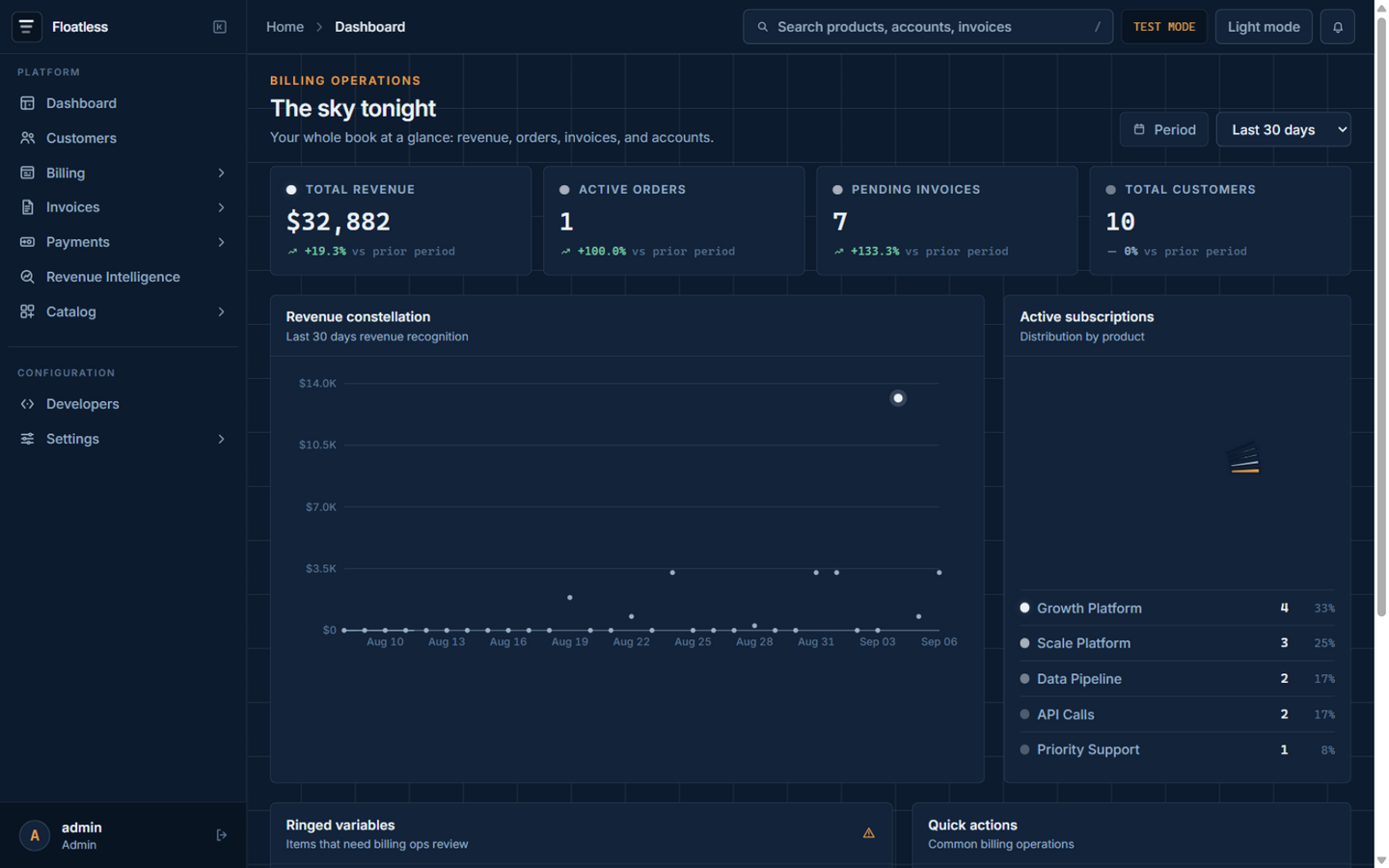
Task: Click the Dashboard sidebar icon
Action: coord(27,103)
